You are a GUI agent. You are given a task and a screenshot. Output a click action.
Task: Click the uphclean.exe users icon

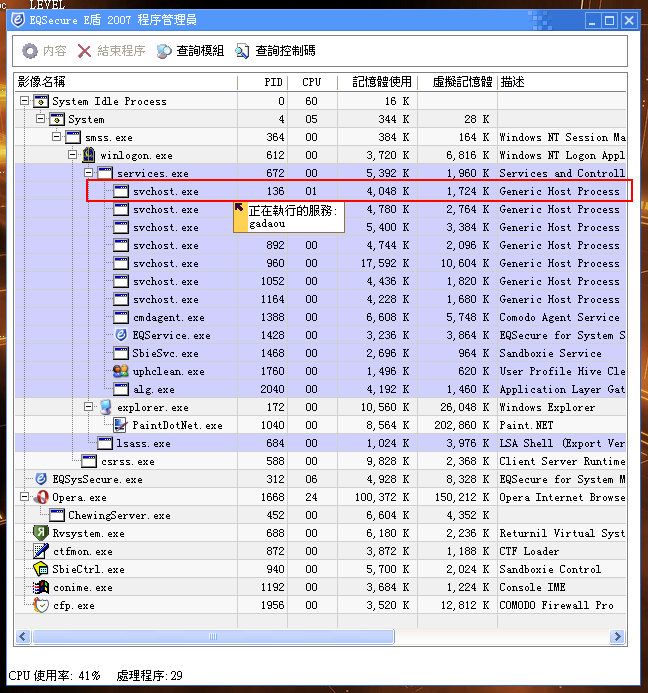click(x=121, y=371)
